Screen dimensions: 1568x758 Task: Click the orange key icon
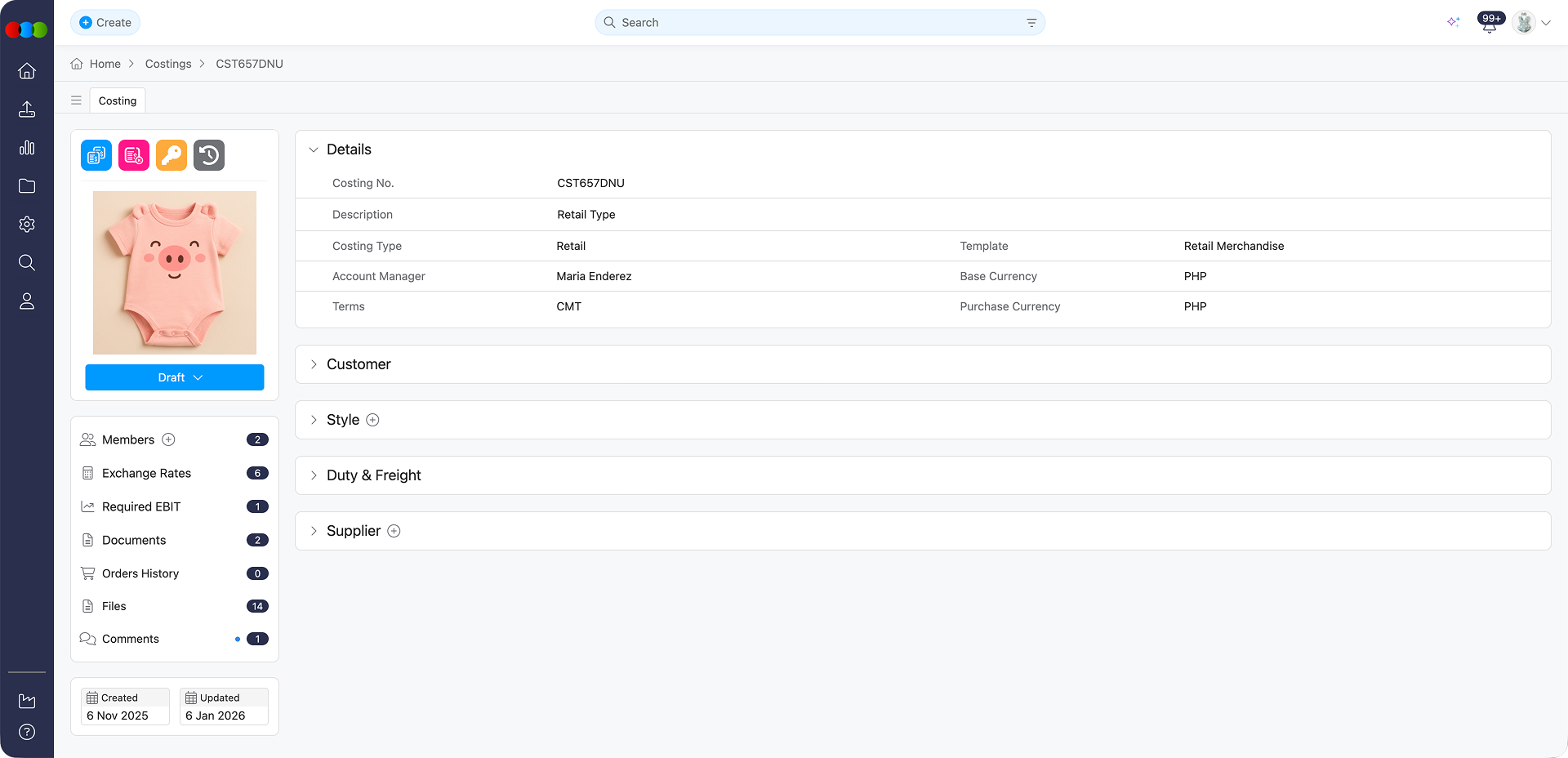171,155
